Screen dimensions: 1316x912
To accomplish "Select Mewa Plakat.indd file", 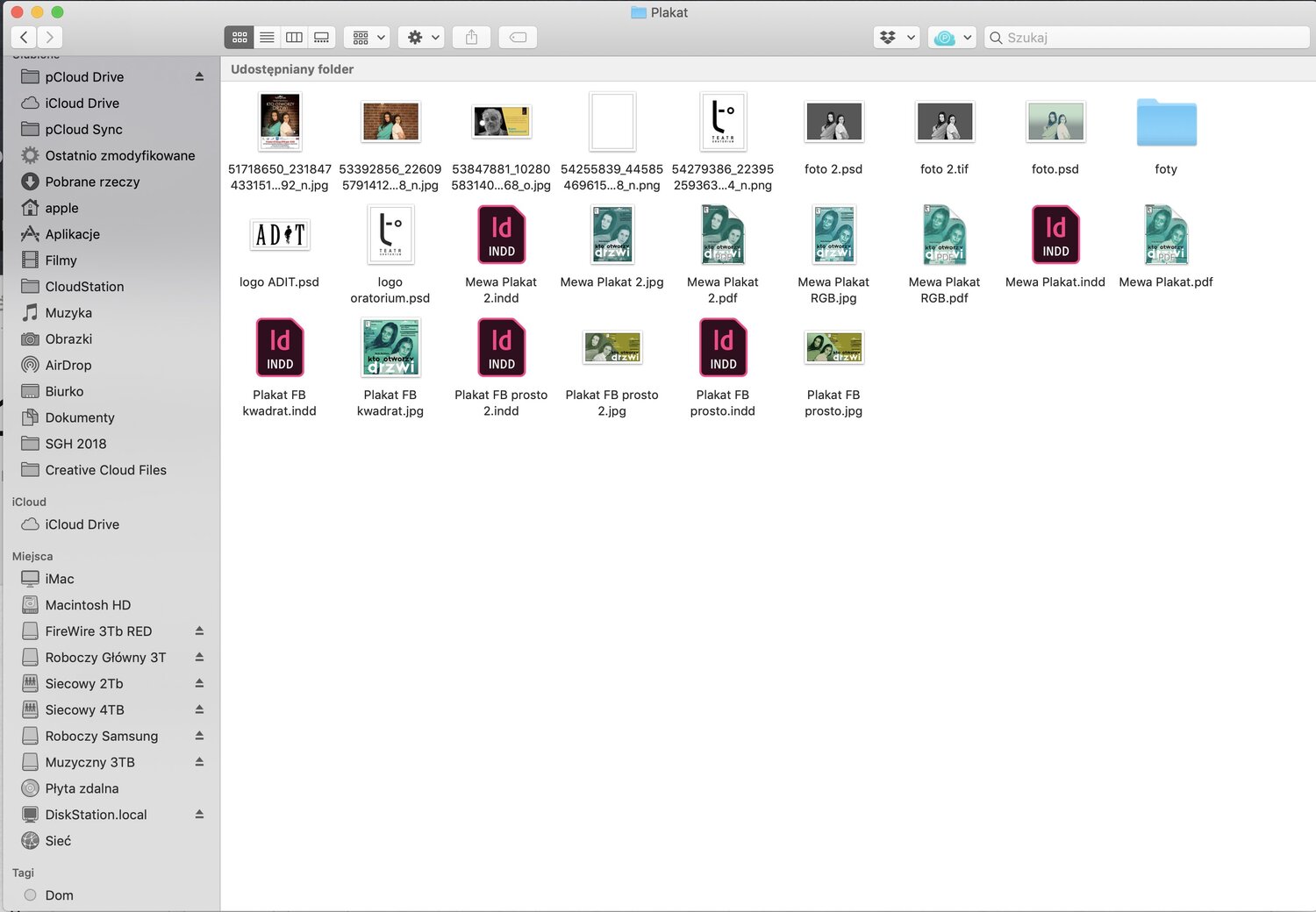I will (1055, 235).
